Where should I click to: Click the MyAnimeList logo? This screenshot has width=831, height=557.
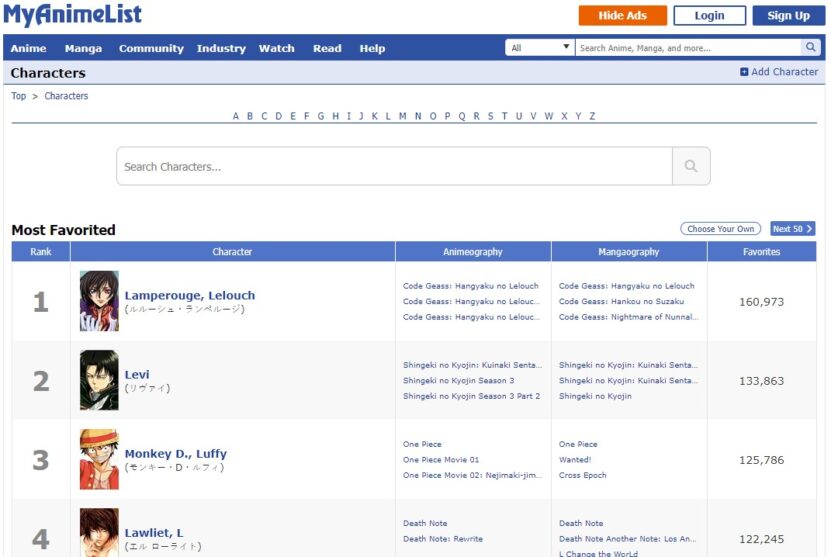73,15
